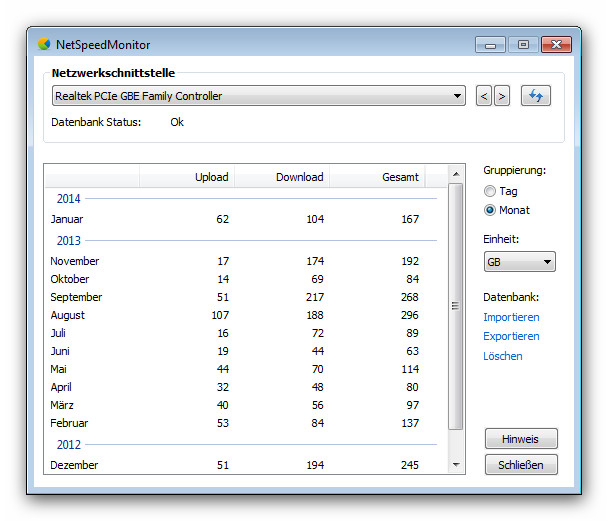The image size is (608, 521).
Task: Click August total value 296
Action: tap(410, 315)
